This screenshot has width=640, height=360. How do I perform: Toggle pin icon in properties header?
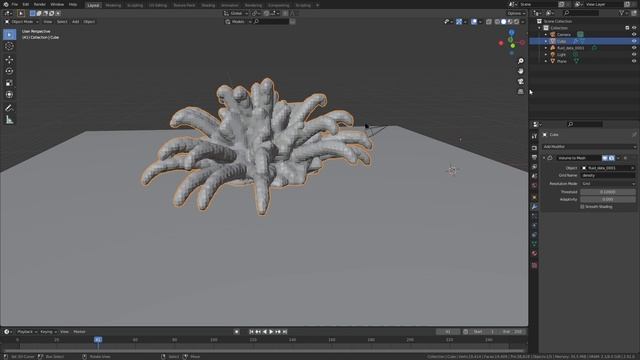634,134
